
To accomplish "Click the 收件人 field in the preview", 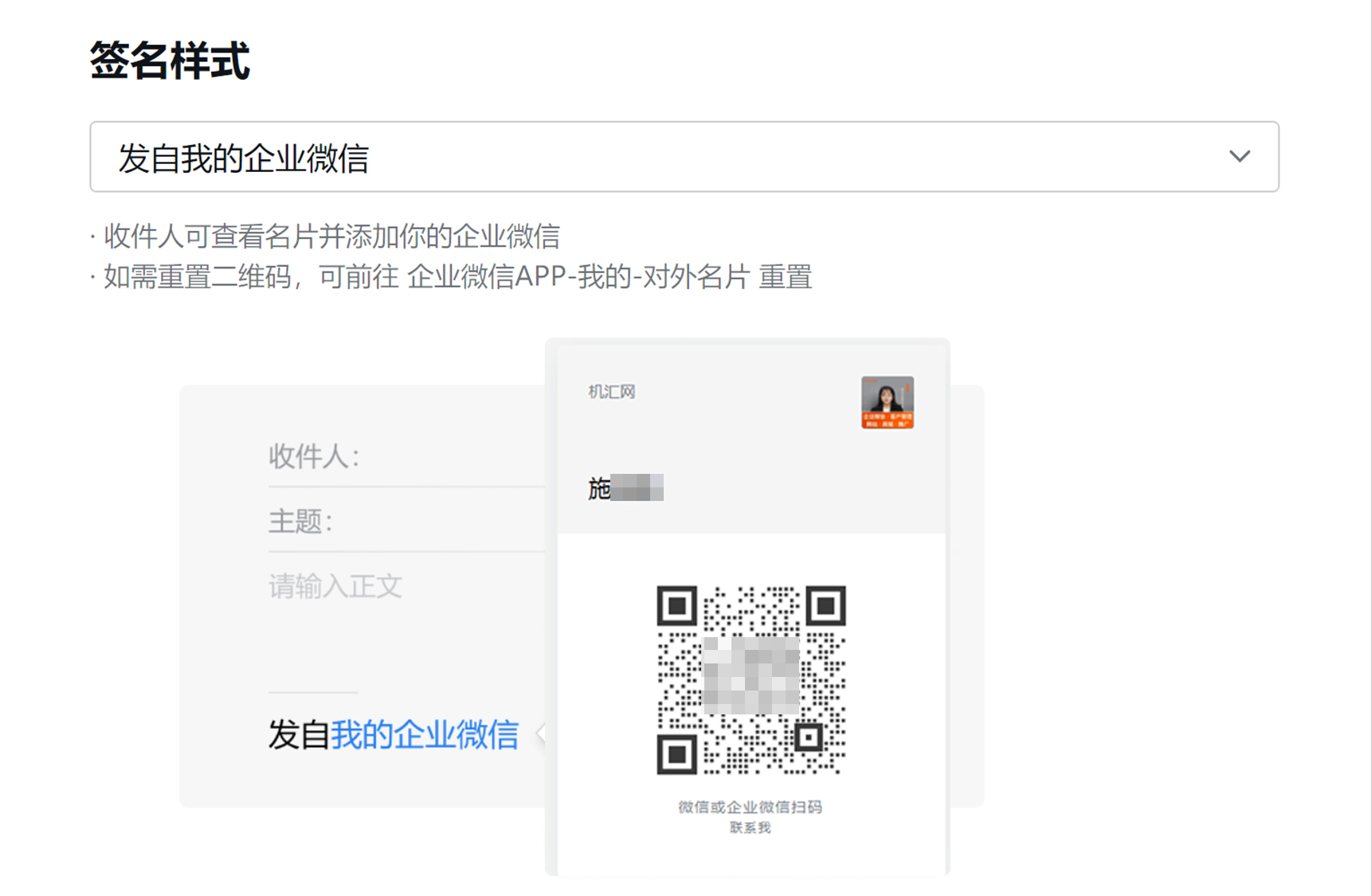I will 406,456.
